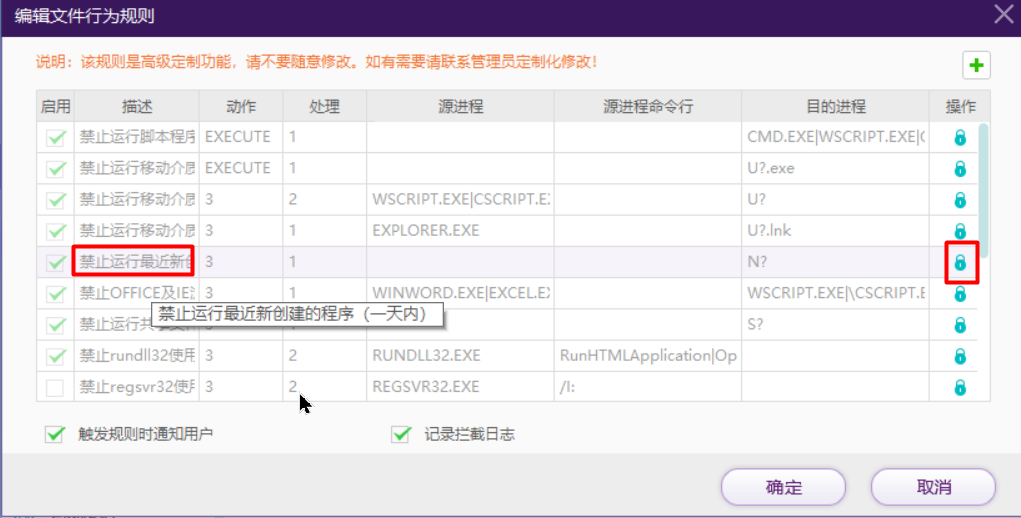This screenshot has width=1021, height=518.
Task: Click the 源进程命令行 column header
Action: [x=648, y=107]
